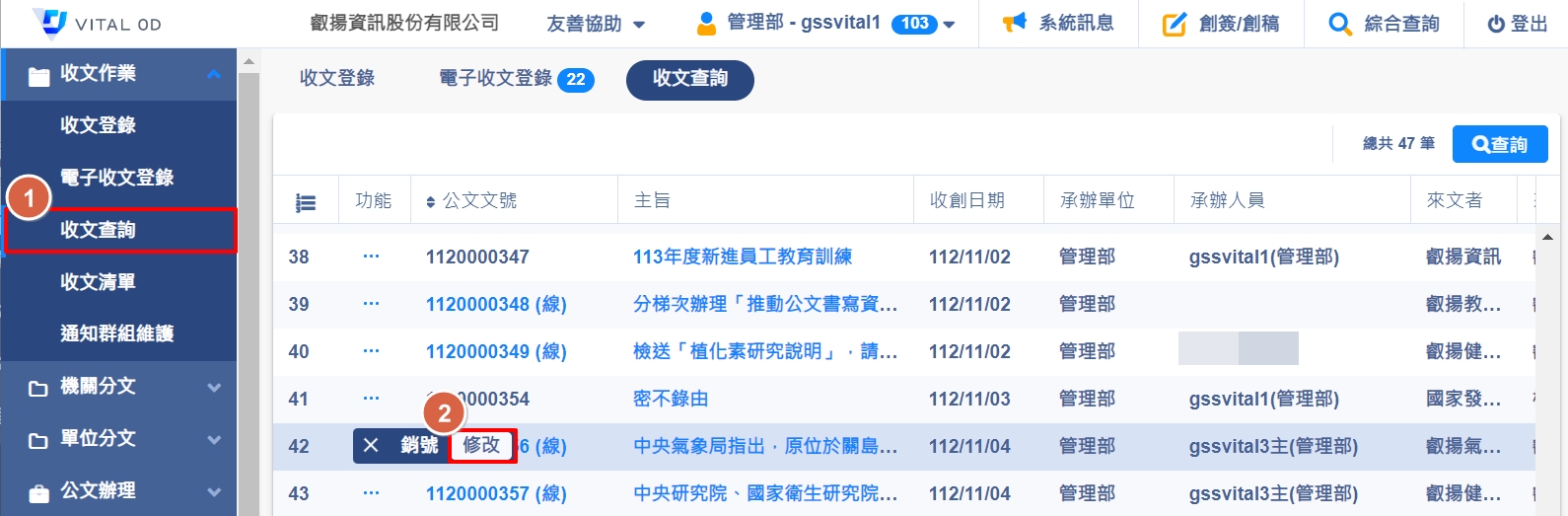Open document link 1120000348 (線)
1568x516 pixels.
click(x=496, y=304)
